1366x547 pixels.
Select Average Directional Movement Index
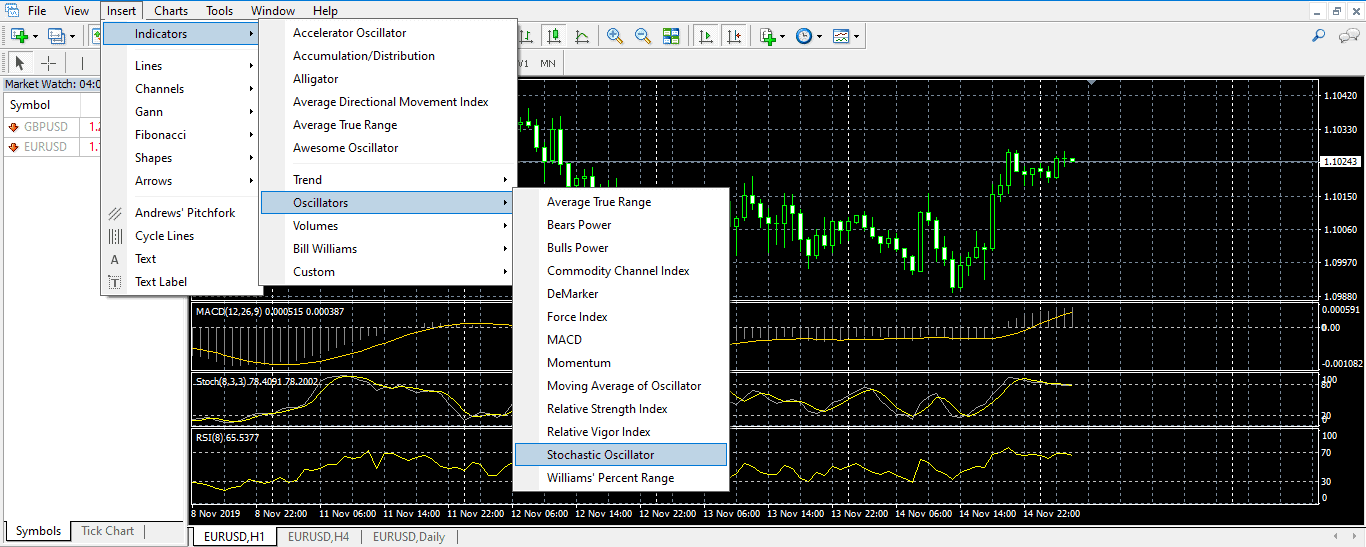pyautogui.click(x=388, y=102)
